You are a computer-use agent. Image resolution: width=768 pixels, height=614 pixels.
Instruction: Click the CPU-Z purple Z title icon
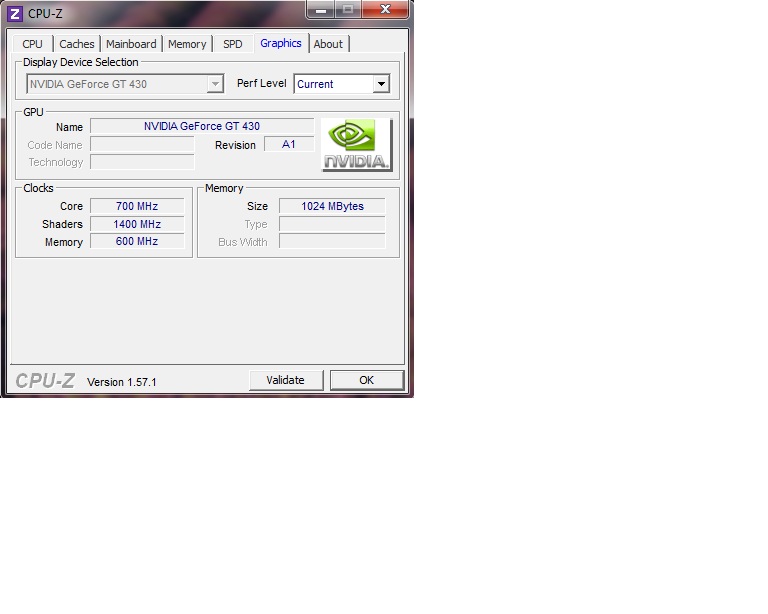coord(15,14)
